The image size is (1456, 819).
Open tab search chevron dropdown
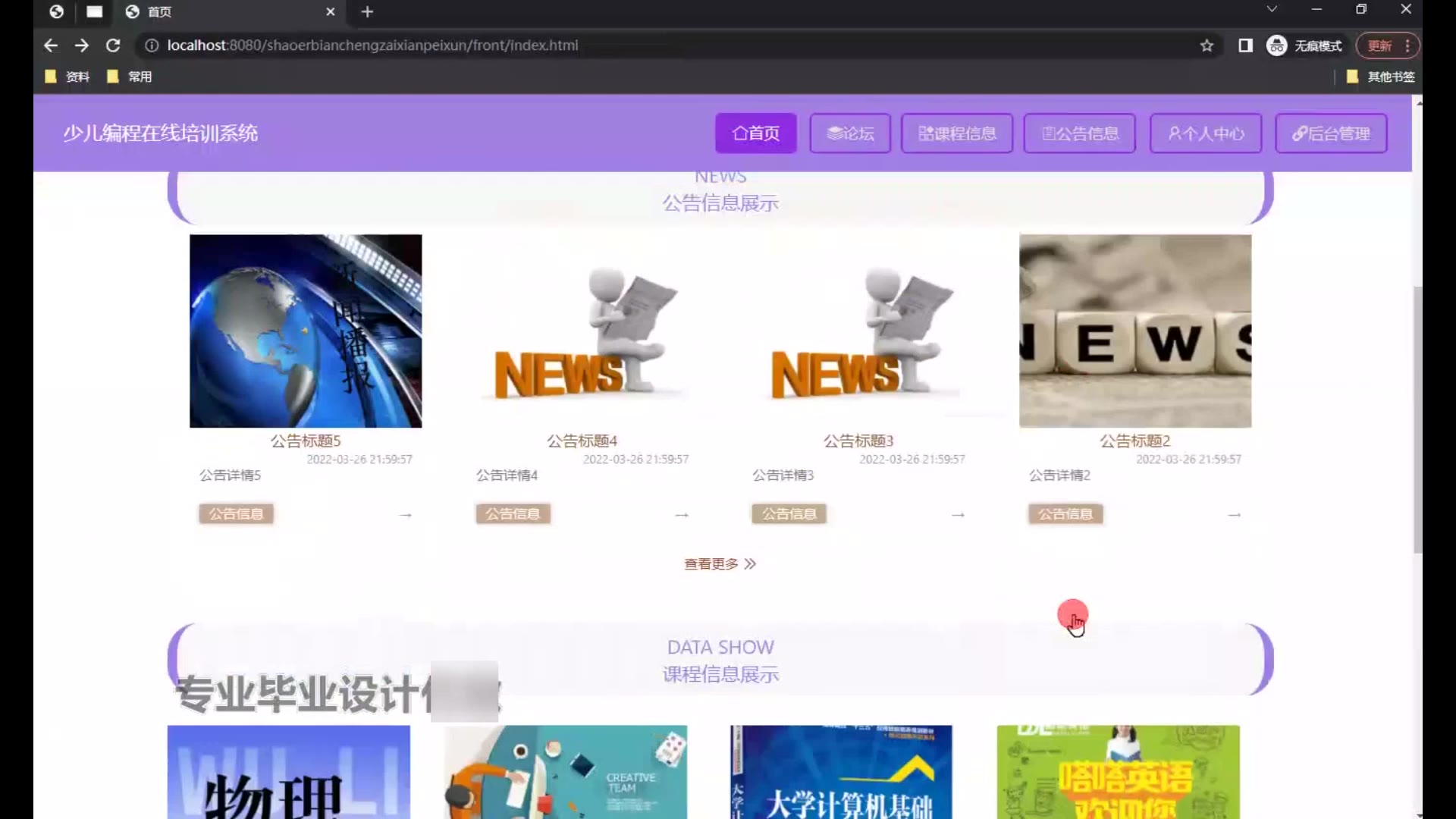1272,9
